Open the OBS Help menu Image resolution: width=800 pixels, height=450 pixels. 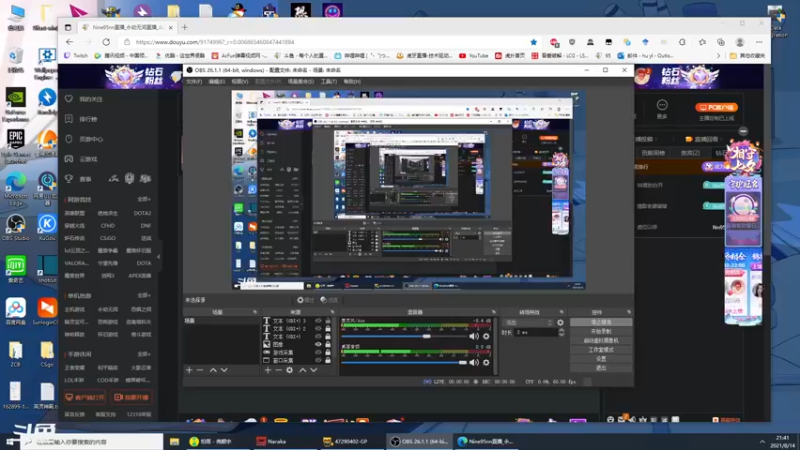point(352,82)
